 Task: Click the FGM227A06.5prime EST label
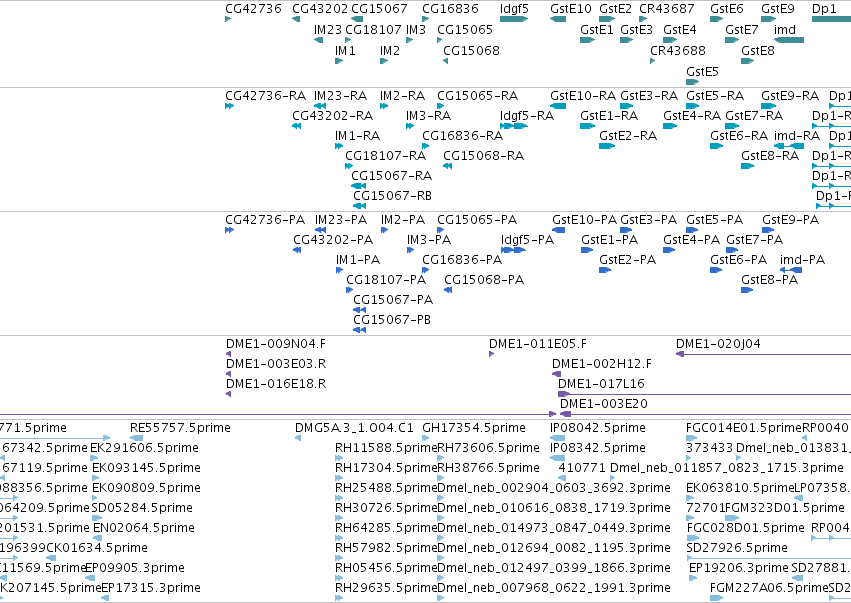coord(769,588)
